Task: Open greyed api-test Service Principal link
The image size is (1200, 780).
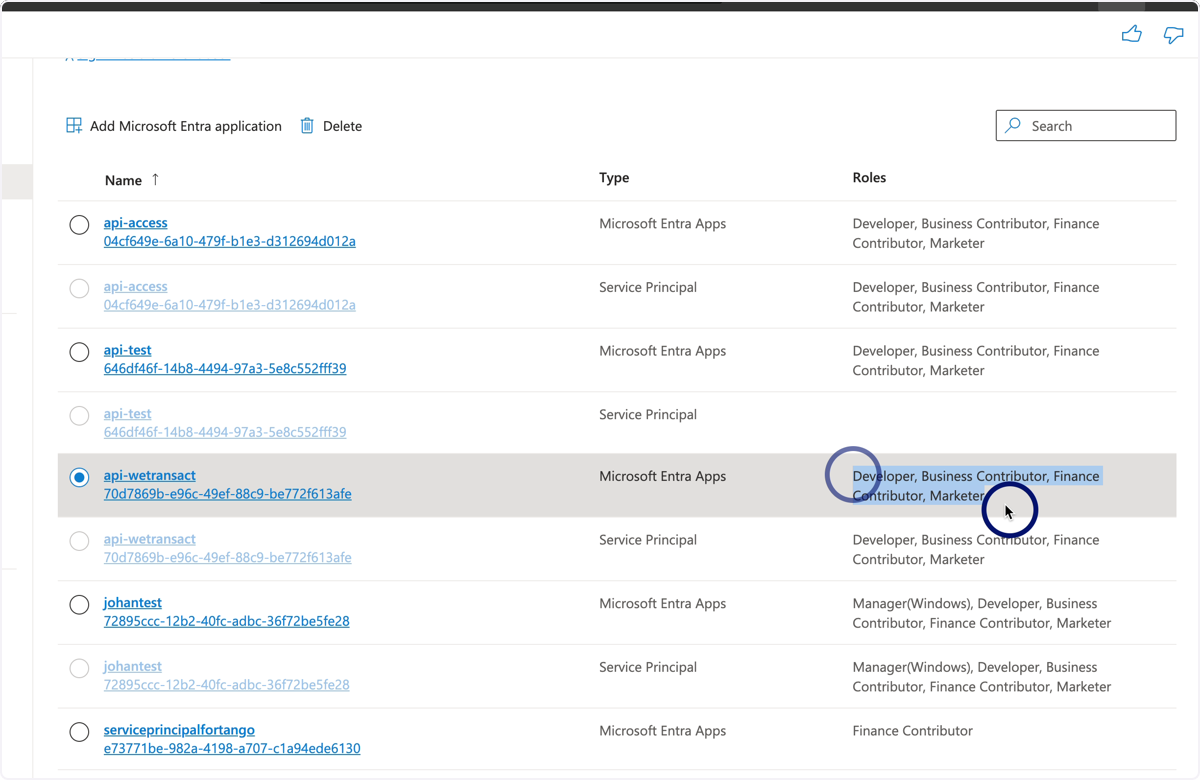Action: pos(128,414)
